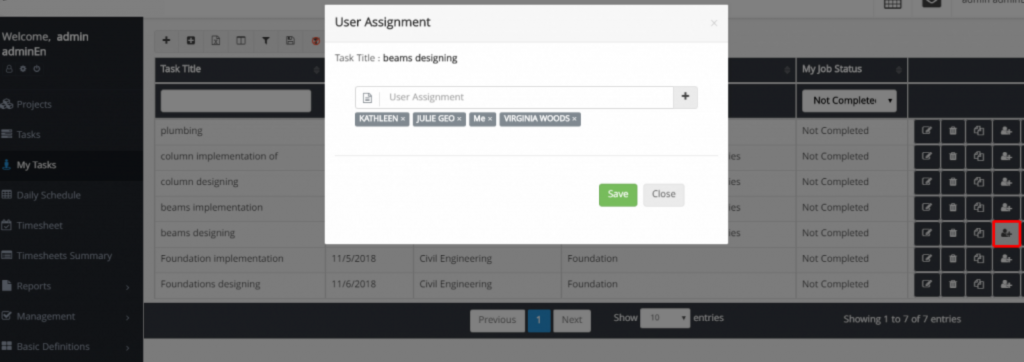
Task: Click copy icon in Foundation implementation row
Action: point(979,258)
